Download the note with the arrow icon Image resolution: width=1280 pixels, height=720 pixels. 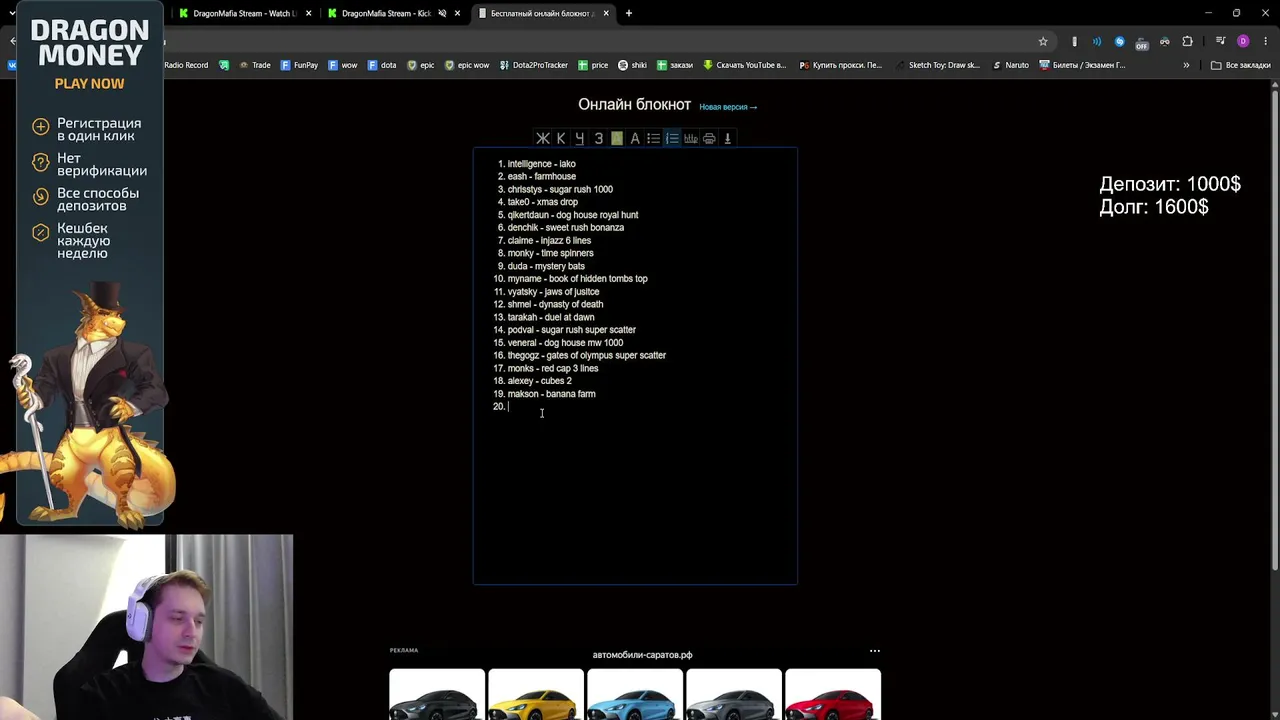727,139
